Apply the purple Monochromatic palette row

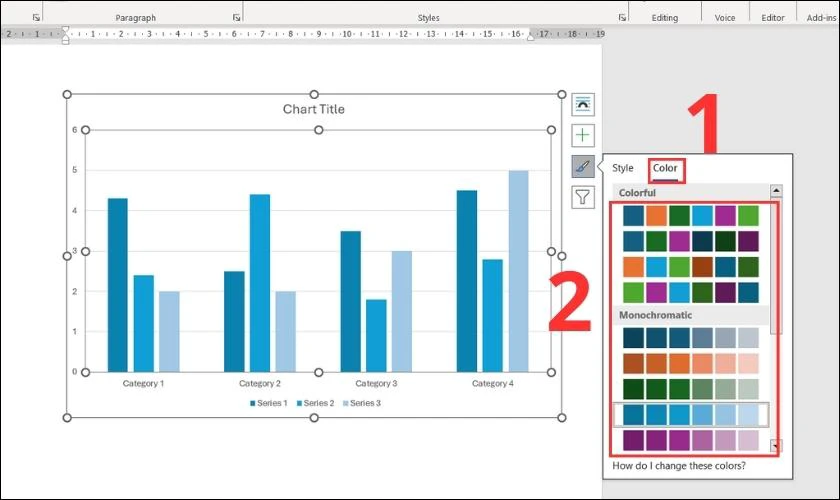pyautogui.click(x=691, y=441)
